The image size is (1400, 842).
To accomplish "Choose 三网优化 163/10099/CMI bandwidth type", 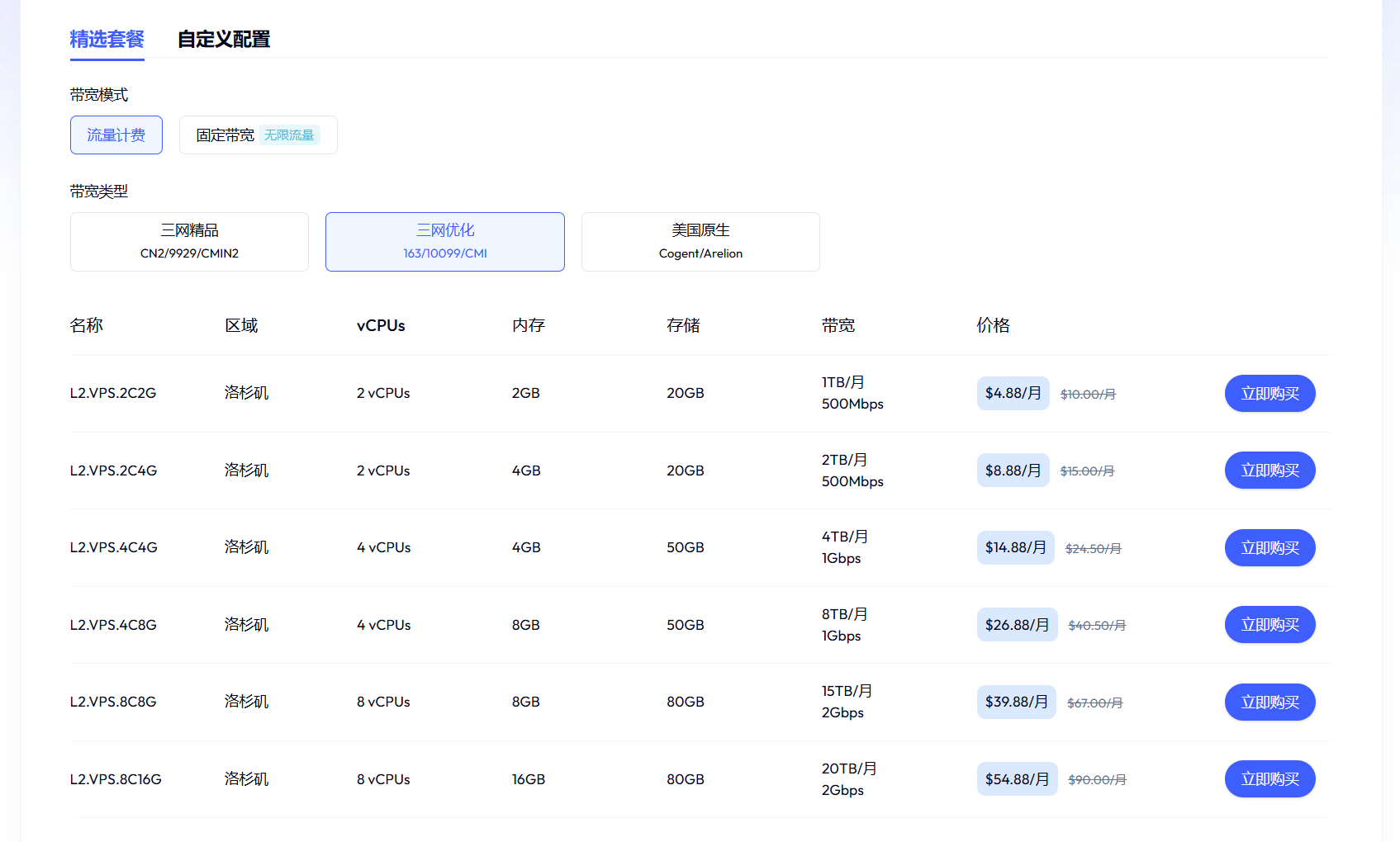I will (445, 242).
